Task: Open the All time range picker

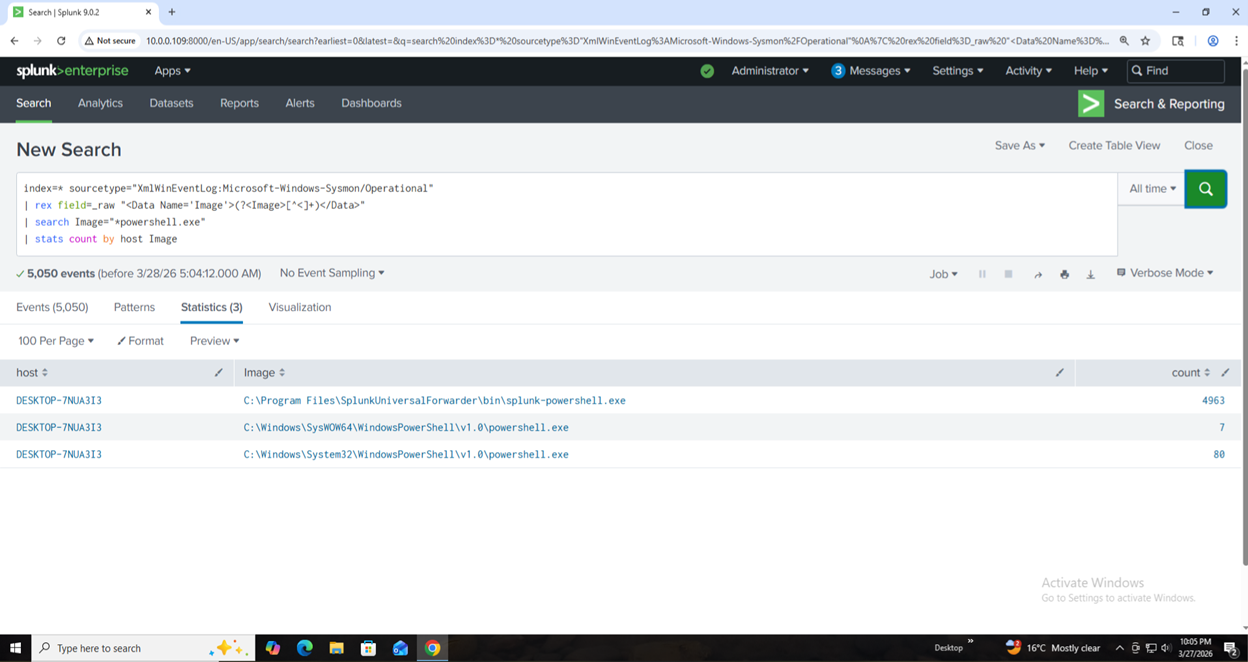Action: (1150, 189)
